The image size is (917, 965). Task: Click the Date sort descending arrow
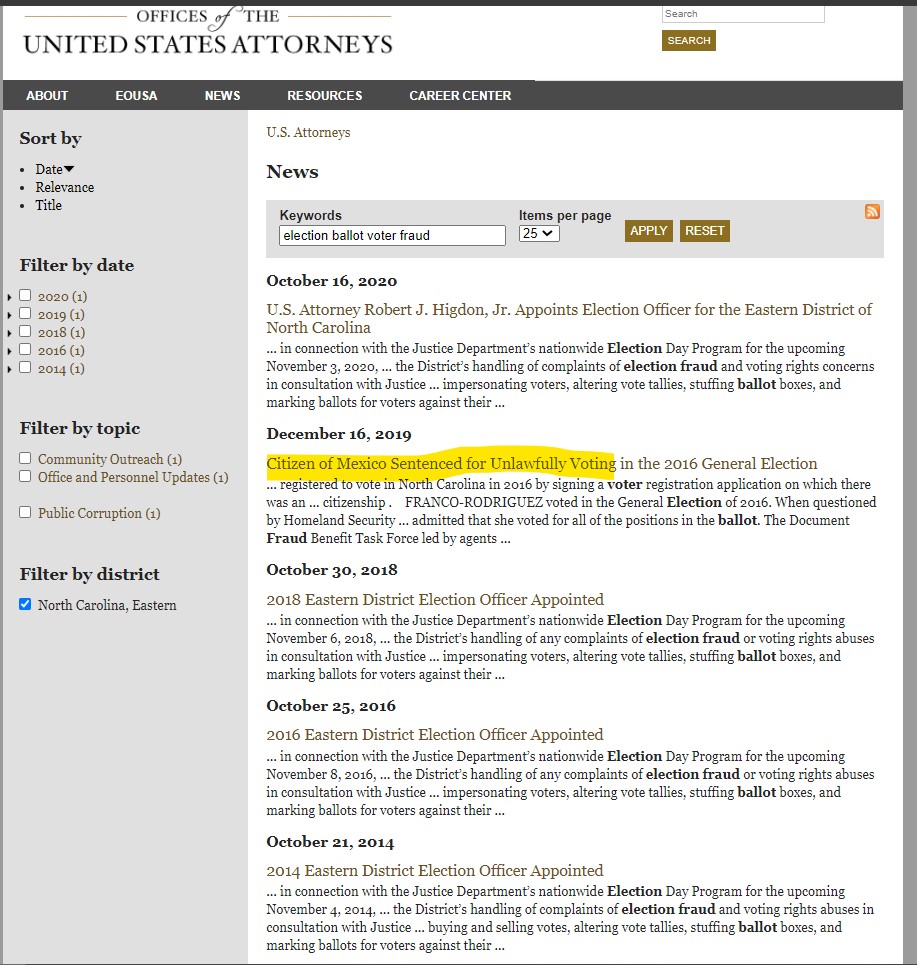[69, 169]
